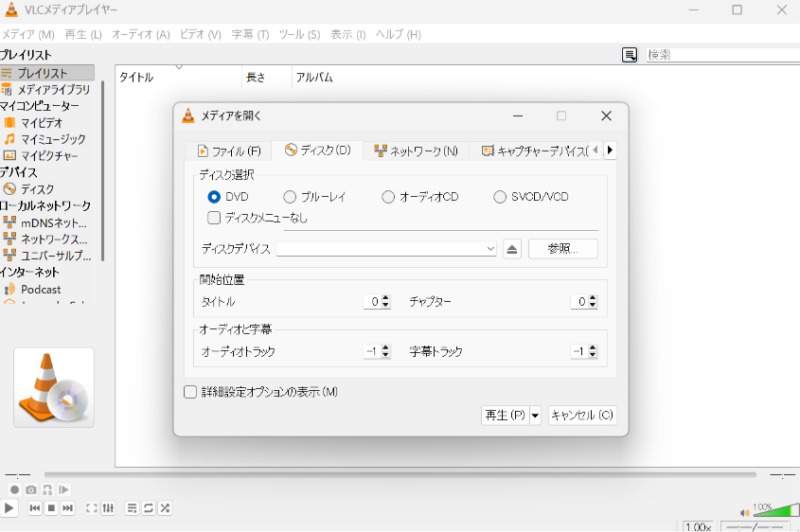Skip to next media track
The width and height of the screenshot is (800, 532).
click(67, 508)
